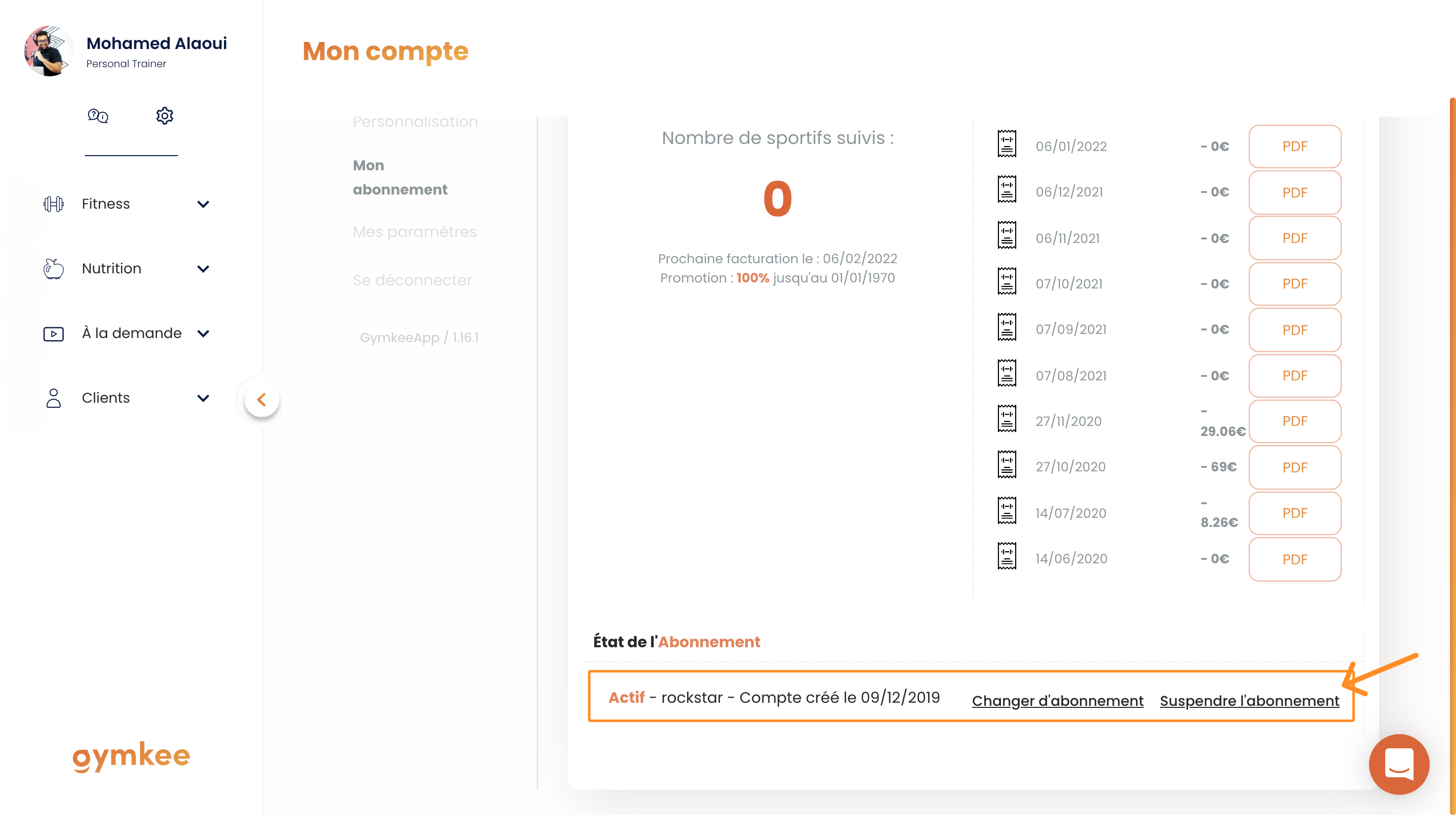Click the 8.26€ invoice amount
The width and height of the screenshot is (1456, 815).
(x=1218, y=513)
